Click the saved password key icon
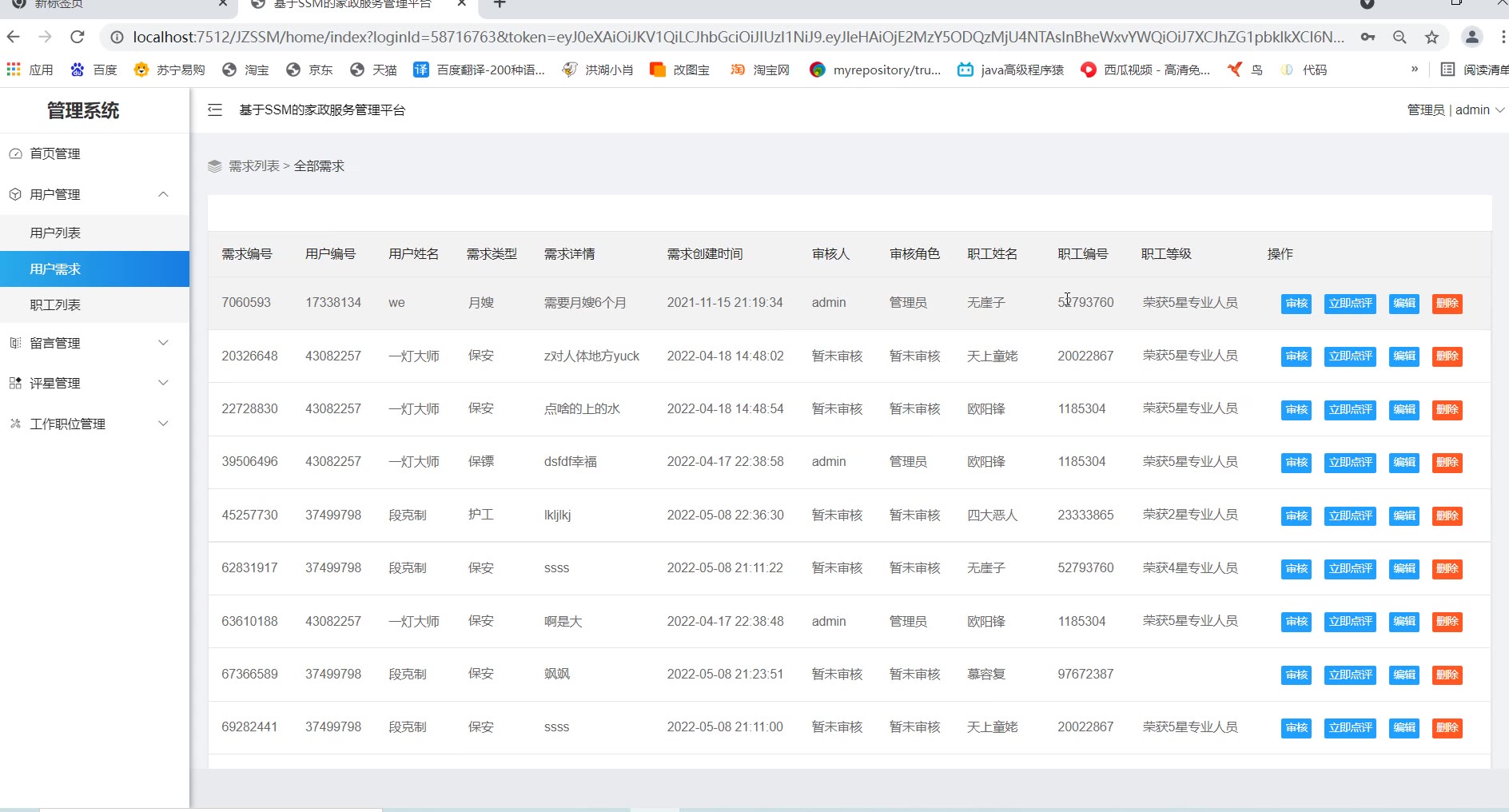1509x812 pixels. click(x=1368, y=37)
